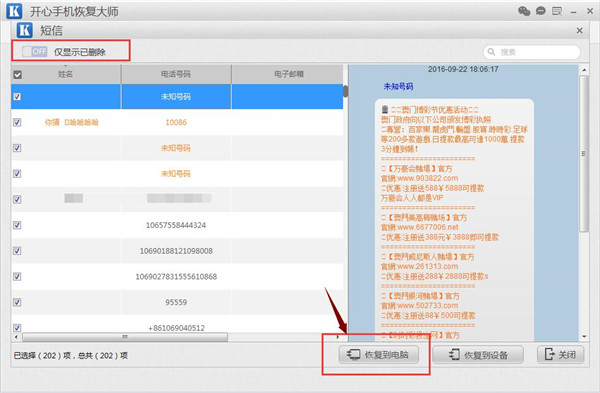Viewport: 600px width, 393px height.
Task: Click www.261313.com in the message
Action: pos(427,266)
